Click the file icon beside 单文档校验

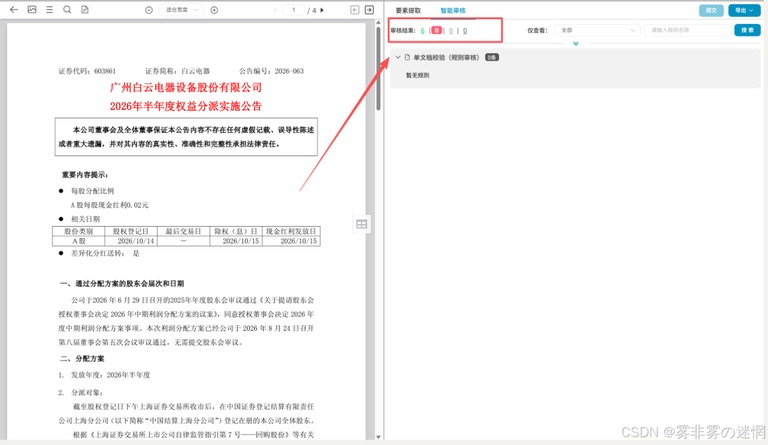pos(407,57)
